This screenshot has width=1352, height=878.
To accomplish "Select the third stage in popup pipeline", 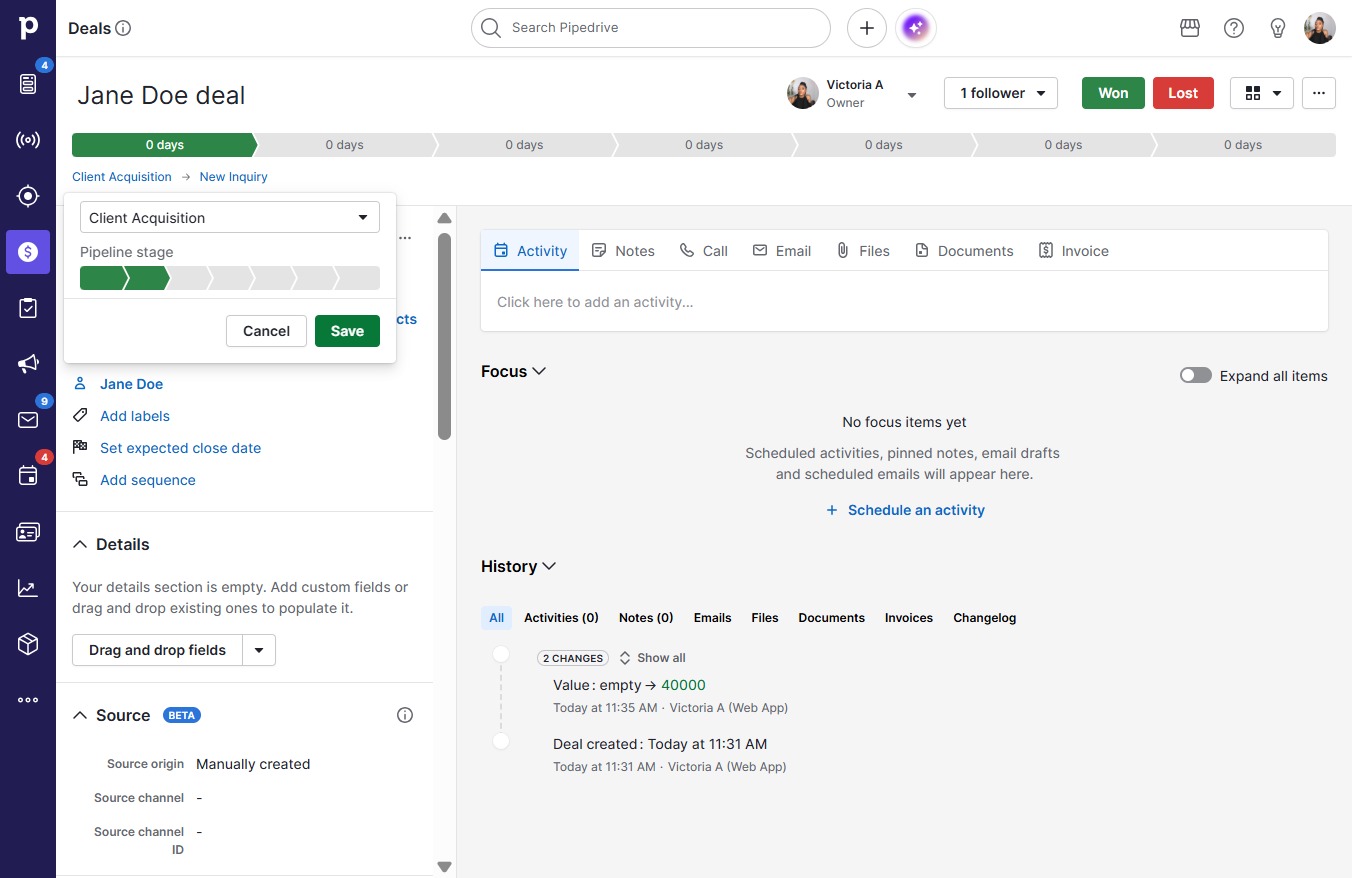I will click(x=190, y=278).
